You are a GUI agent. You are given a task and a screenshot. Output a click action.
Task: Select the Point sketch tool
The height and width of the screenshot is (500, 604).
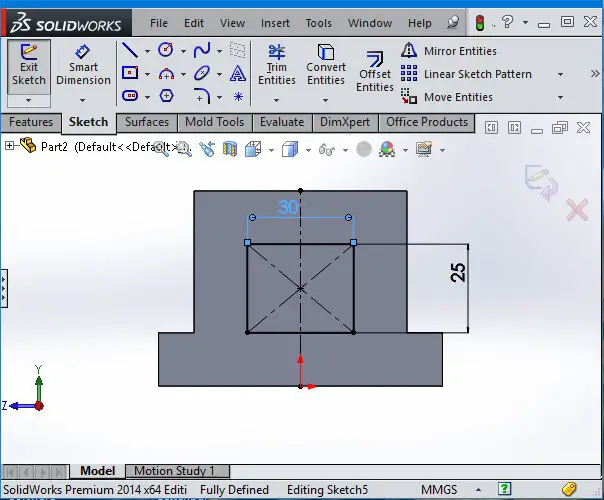click(238, 96)
